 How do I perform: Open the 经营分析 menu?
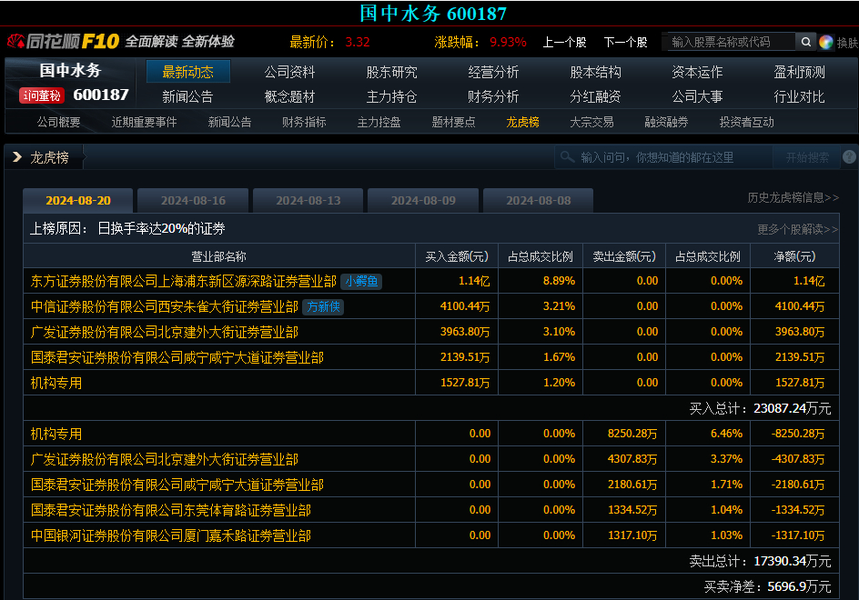tap(493, 72)
